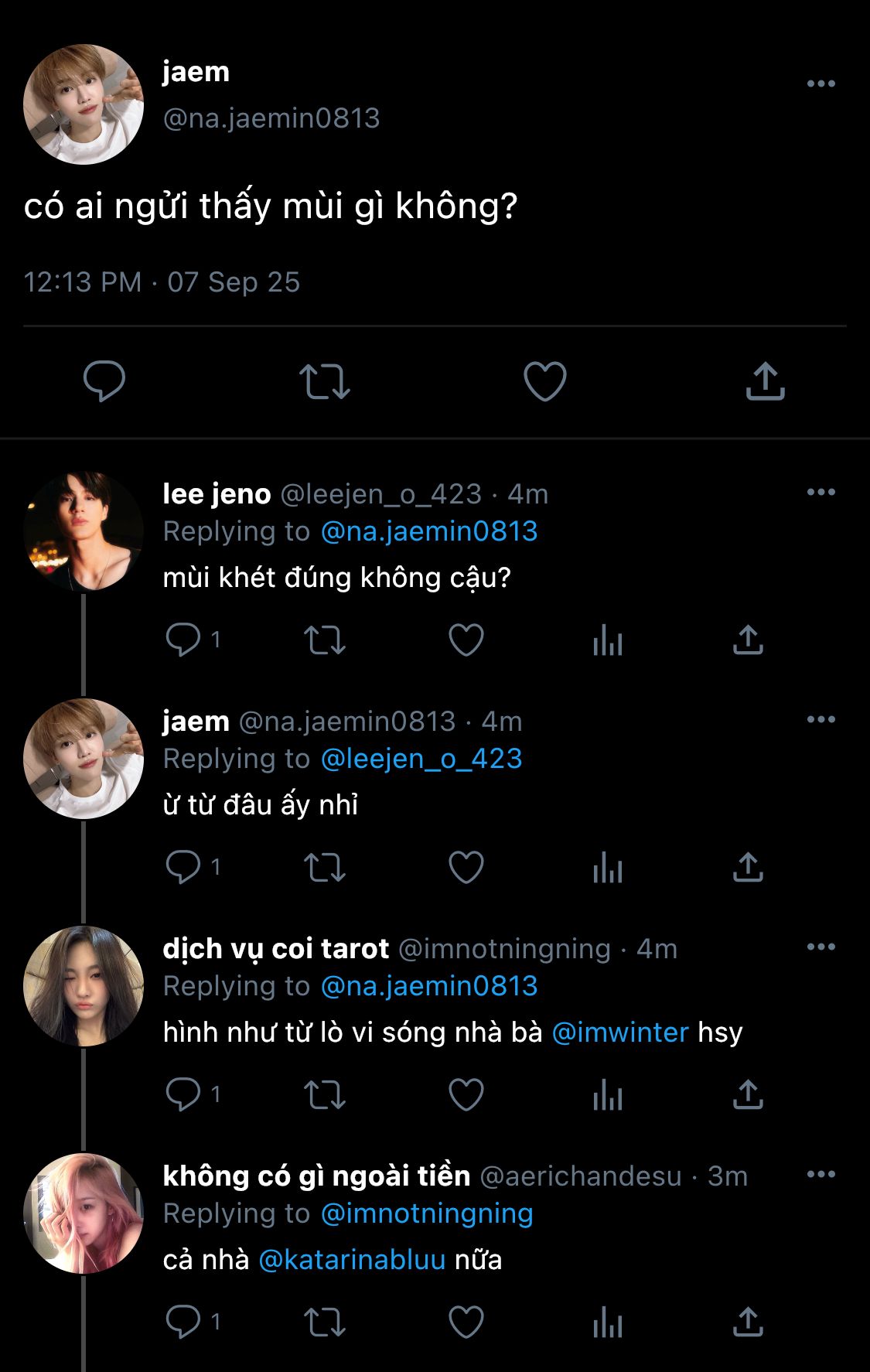Open dịch vụ coi tarot's profile avatar
Image resolution: width=870 pixels, height=1372 pixels.
click(x=84, y=986)
